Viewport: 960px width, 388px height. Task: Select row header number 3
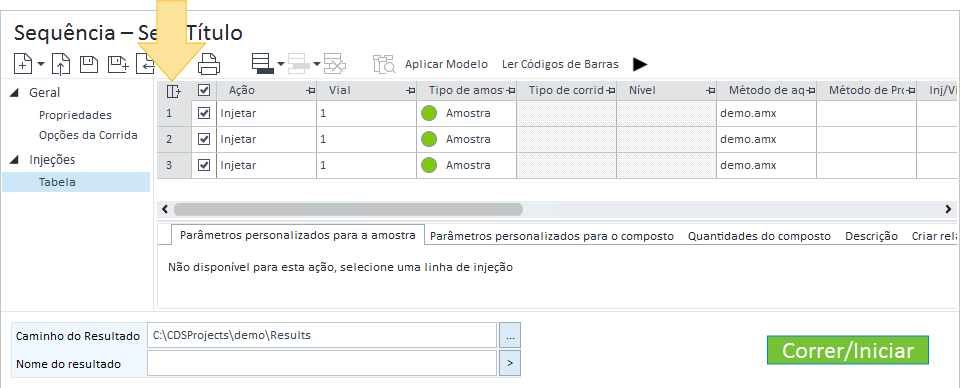(174, 165)
